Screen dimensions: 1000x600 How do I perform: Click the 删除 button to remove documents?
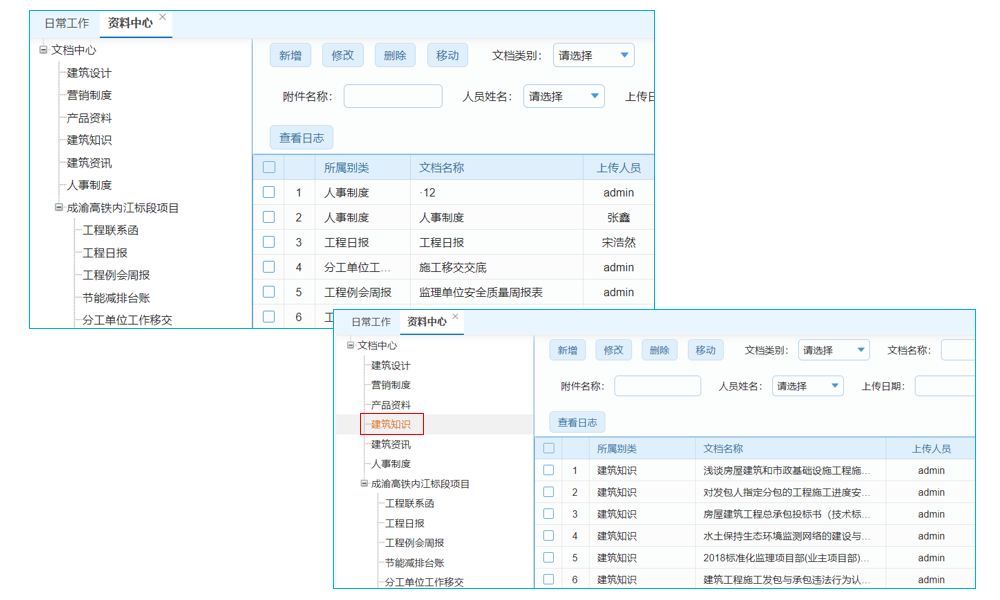coord(395,55)
